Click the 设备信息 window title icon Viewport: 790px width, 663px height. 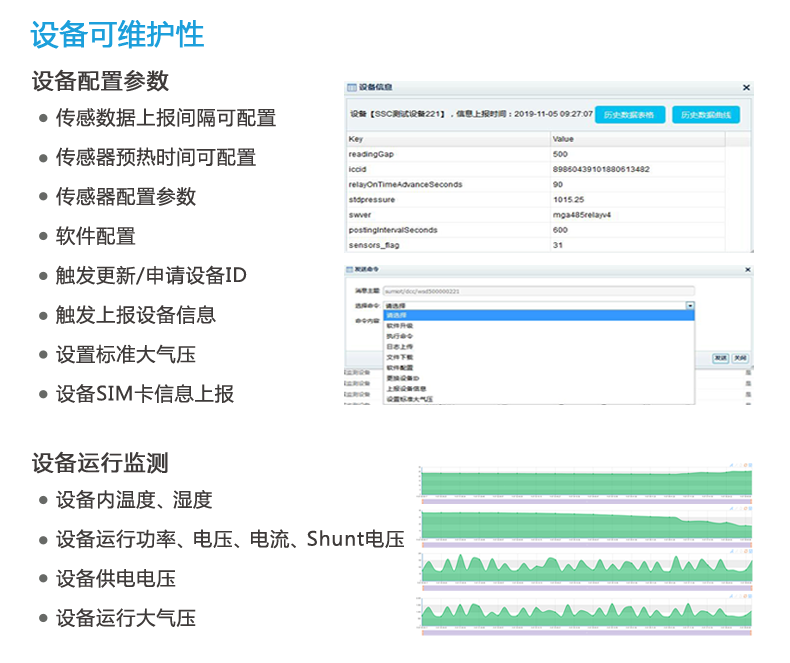351,88
